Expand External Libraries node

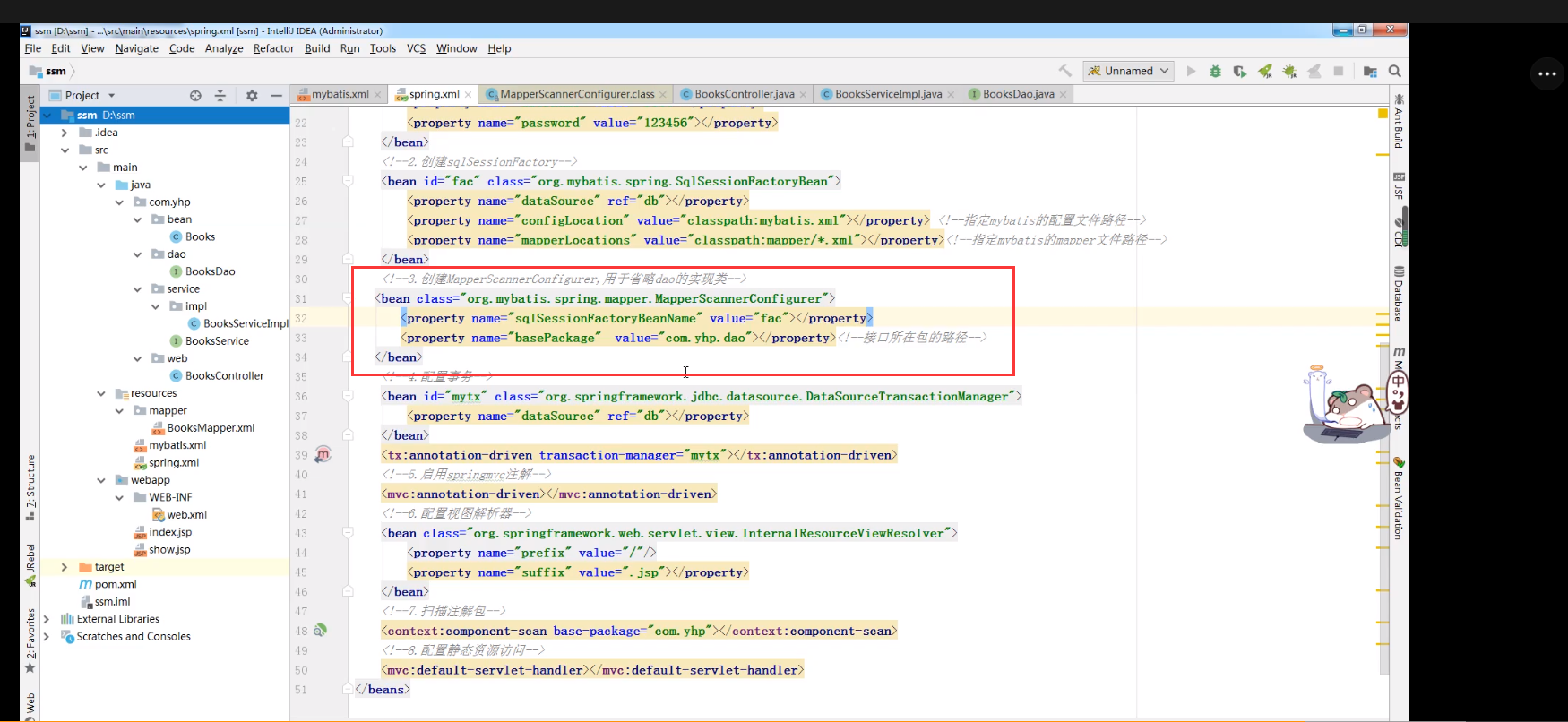pyautogui.click(x=47, y=619)
